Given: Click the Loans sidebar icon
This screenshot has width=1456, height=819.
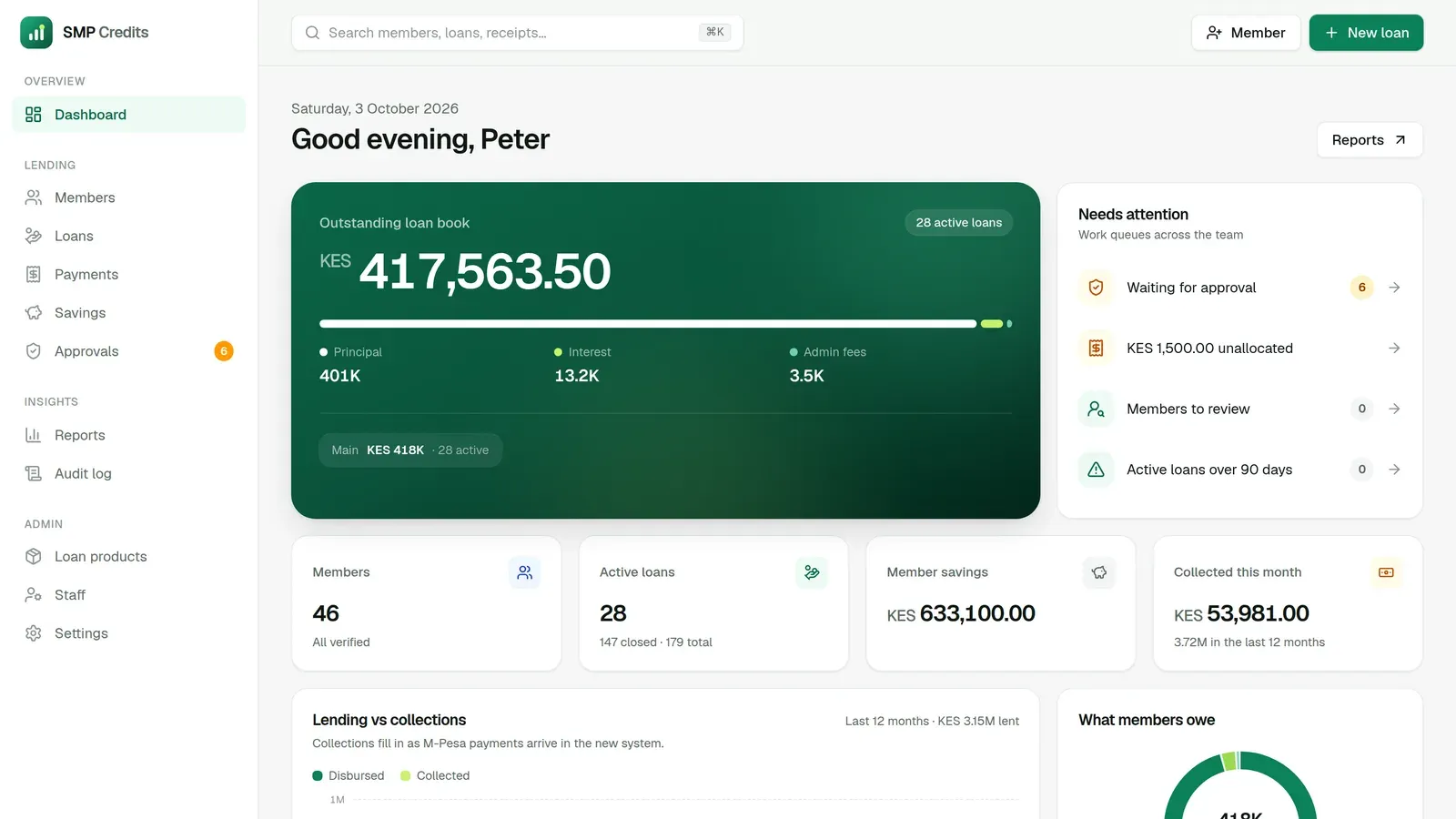Looking at the screenshot, I should point(34,236).
